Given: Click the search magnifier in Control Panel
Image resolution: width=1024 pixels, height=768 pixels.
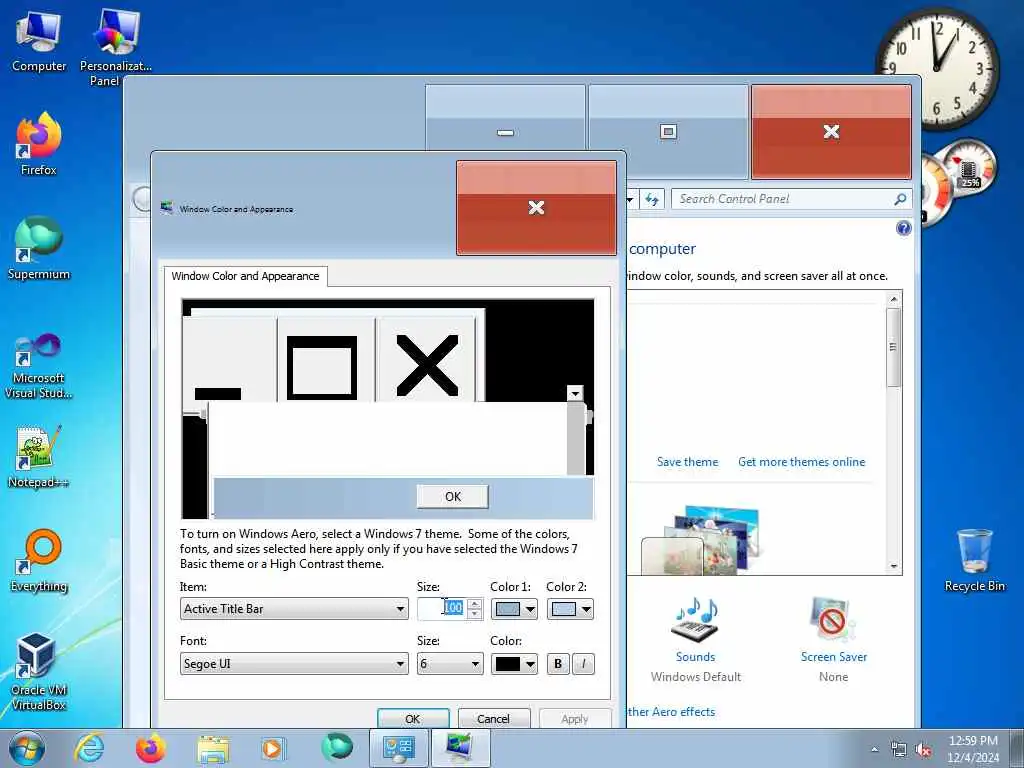Looking at the screenshot, I should [900, 199].
